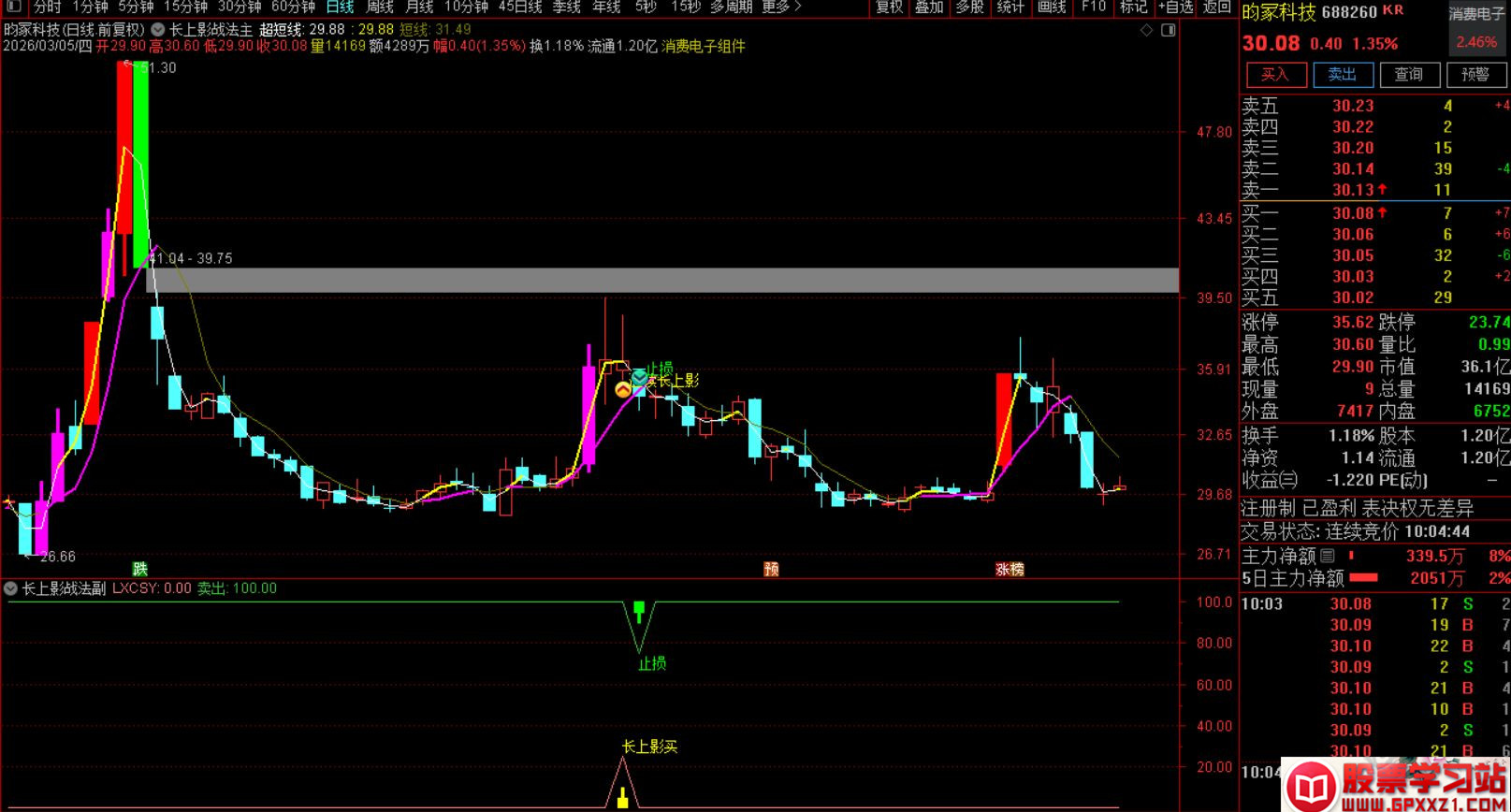
Task: Expand the 长上影战法主 indicator dropdown
Action: pyautogui.click(x=158, y=30)
